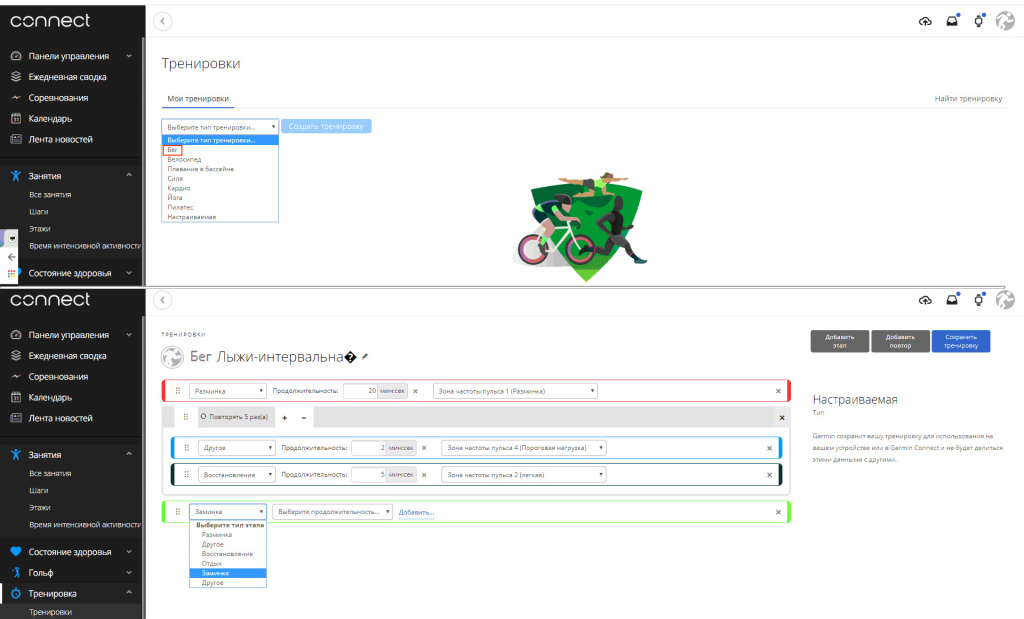The image size is (1024, 619).
Task: Click the Добавить этап button
Action: [840, 341]
